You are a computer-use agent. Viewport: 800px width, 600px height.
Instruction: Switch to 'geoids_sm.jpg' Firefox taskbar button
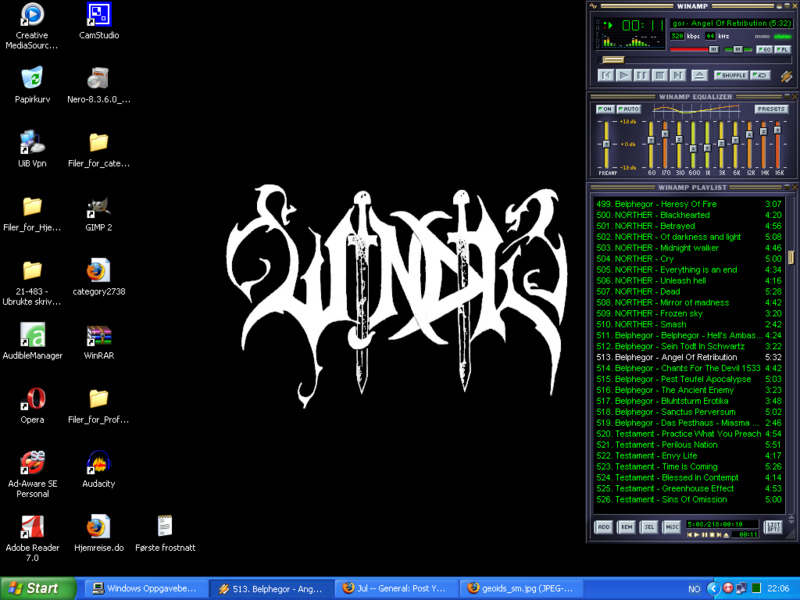[520, 588]
